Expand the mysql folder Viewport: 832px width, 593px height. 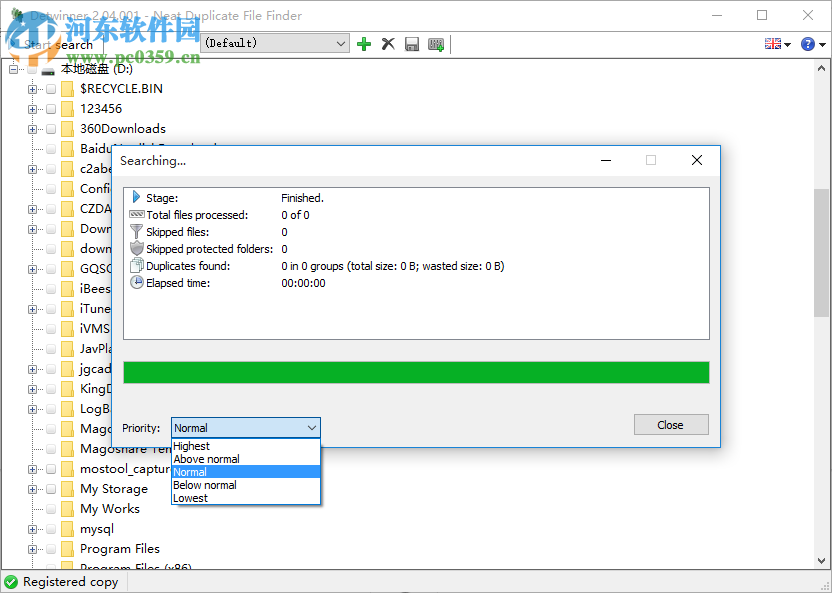pyautogui.click(x=32, y=529)
